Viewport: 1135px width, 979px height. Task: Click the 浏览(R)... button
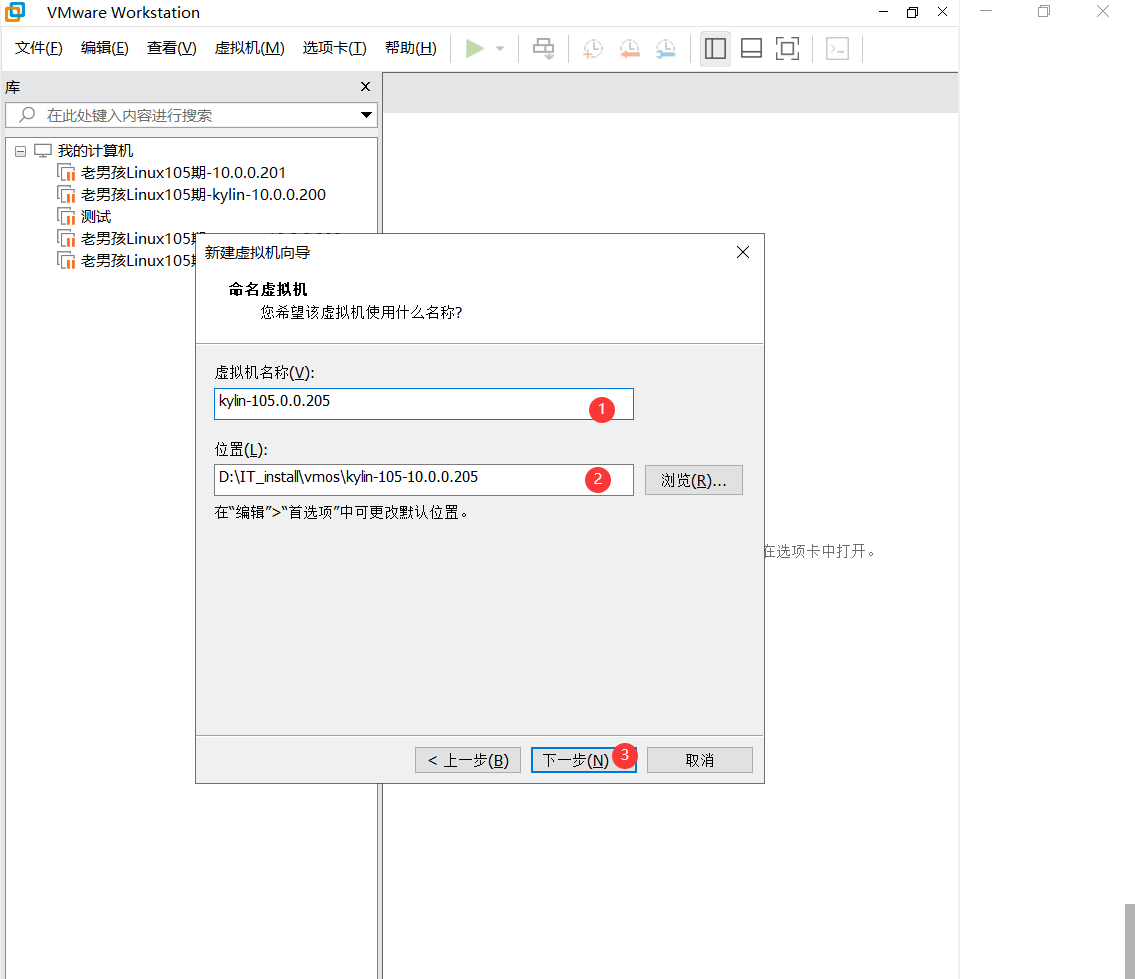[693, 480]
